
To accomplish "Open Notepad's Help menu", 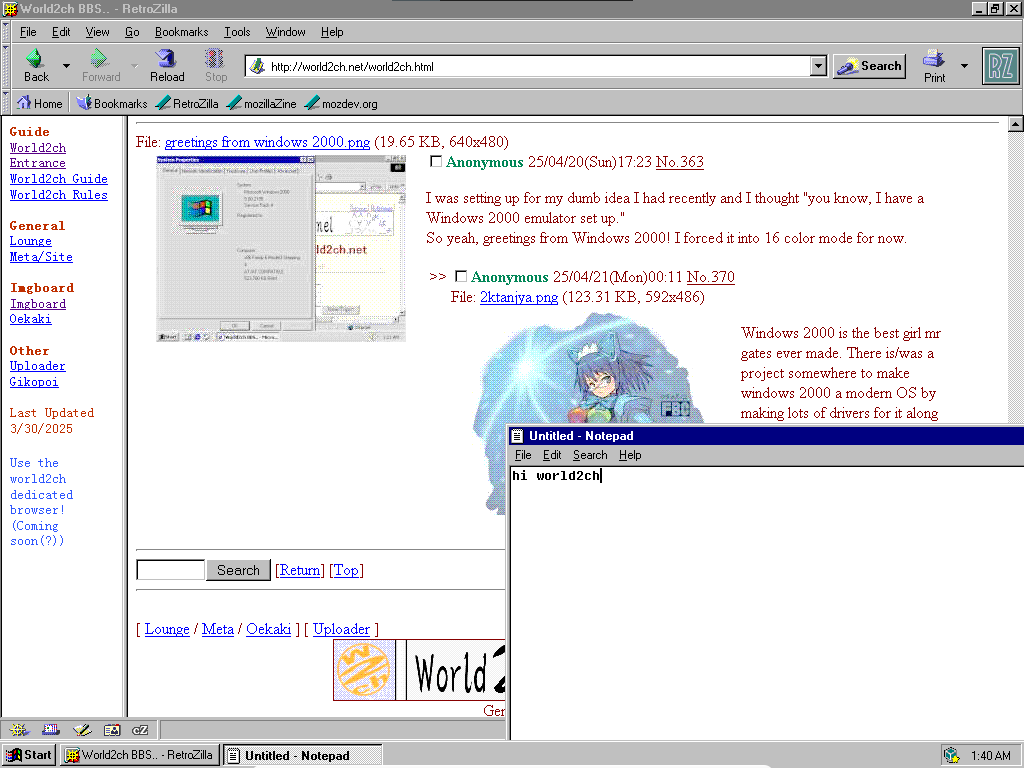I will coord(630,455).
